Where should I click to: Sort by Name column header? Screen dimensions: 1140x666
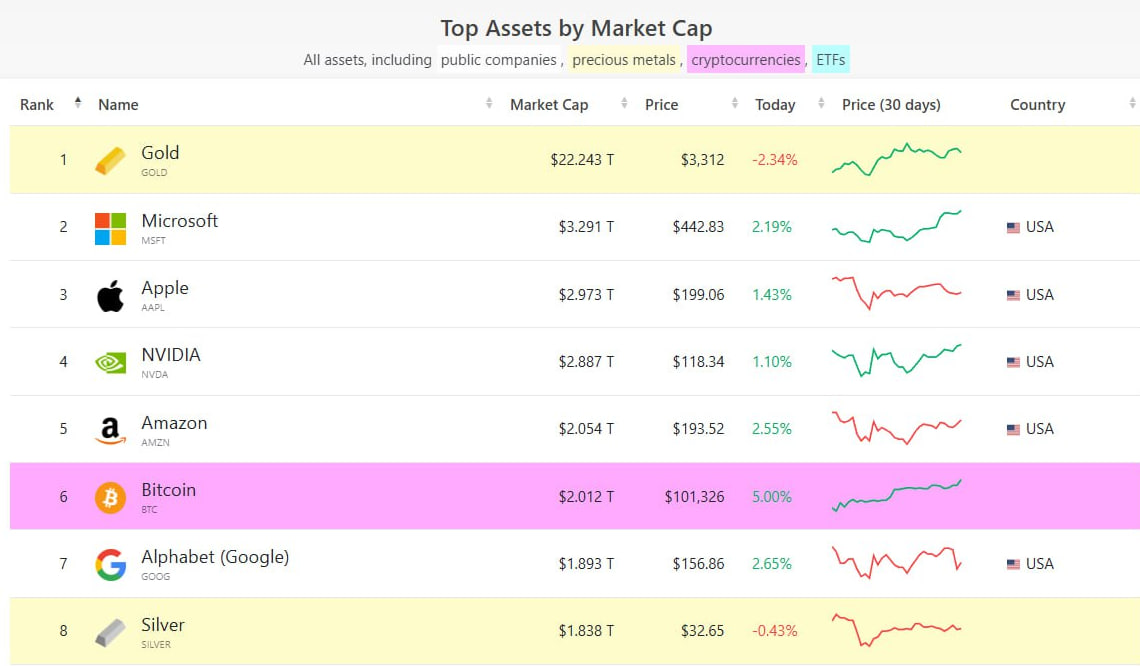(119, 105)
